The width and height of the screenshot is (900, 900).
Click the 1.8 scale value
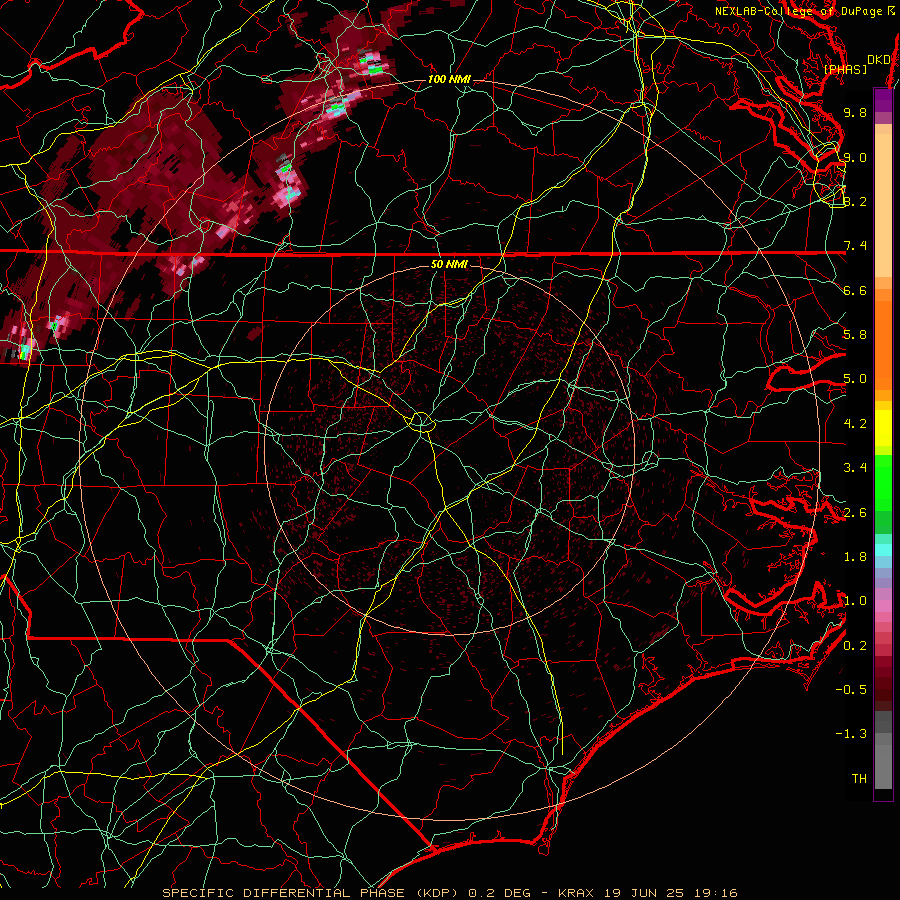coord(855,557)
